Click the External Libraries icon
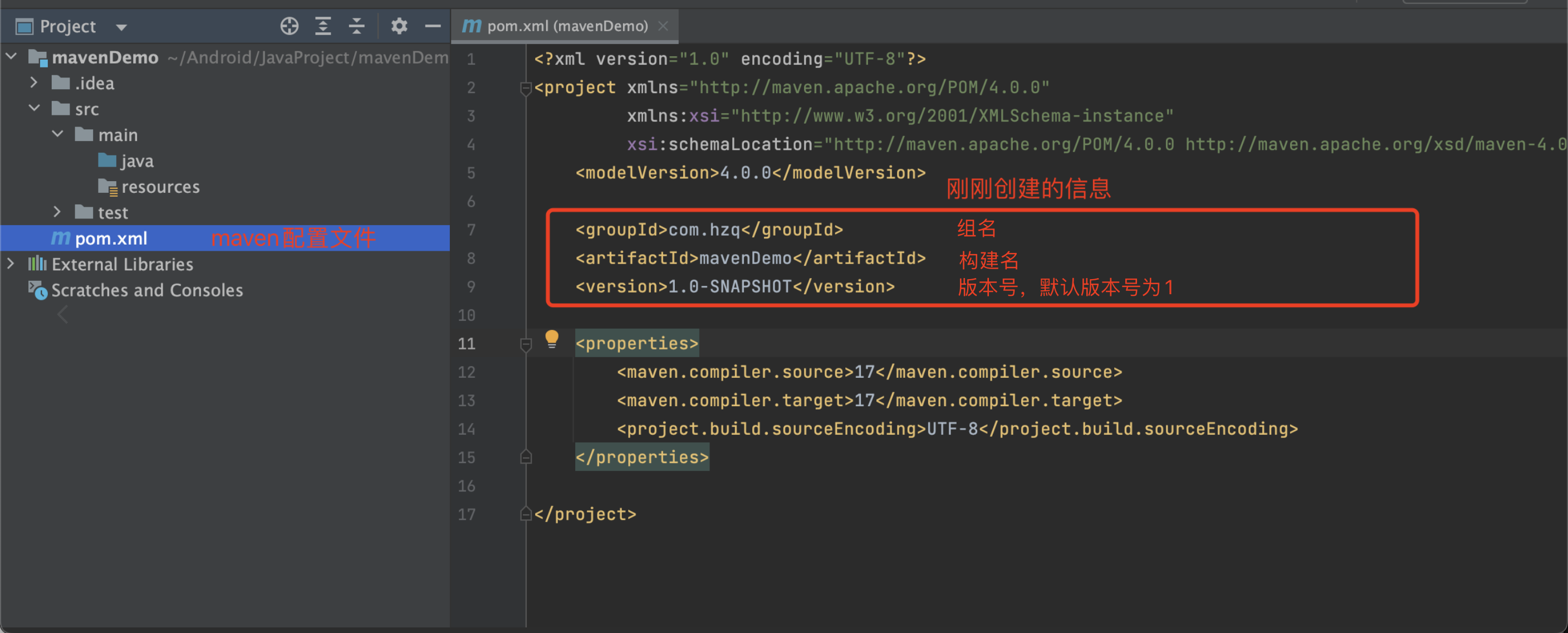Image resolution: width=1568 pixels, height=633 pixels. coord(37,263)
